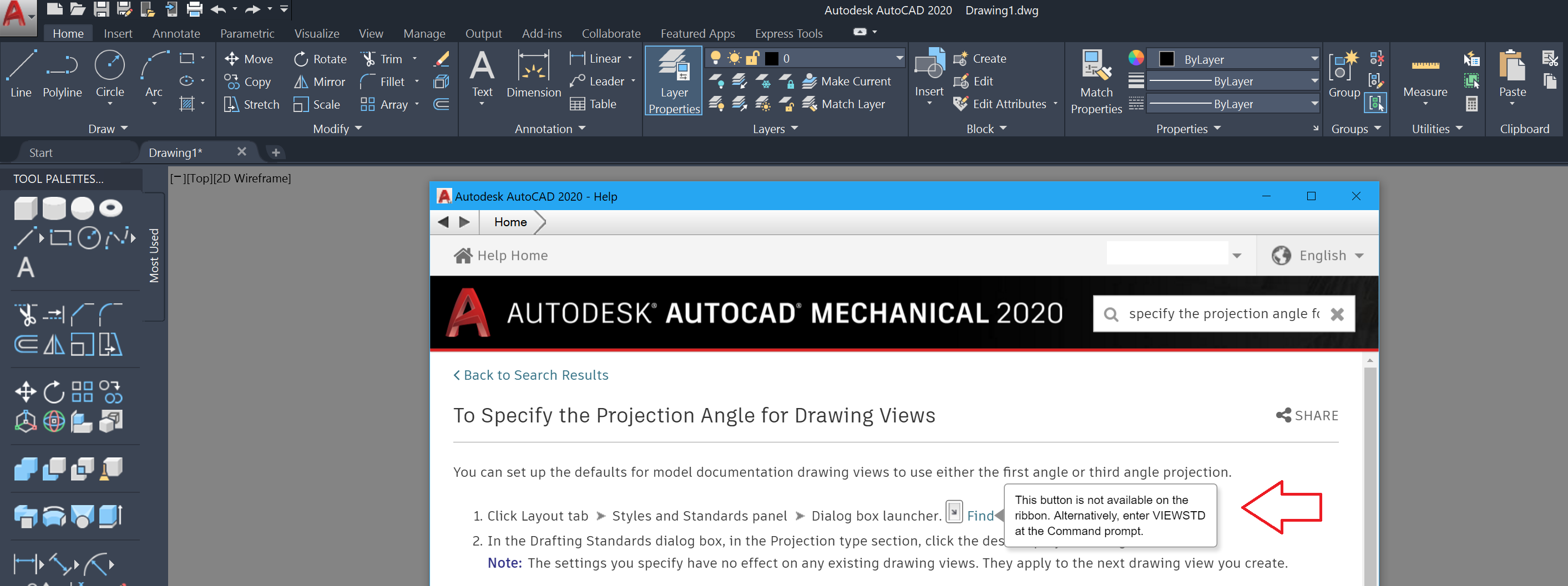Toggle the layer on/off lightbulb for layer 0

point(715,58)
